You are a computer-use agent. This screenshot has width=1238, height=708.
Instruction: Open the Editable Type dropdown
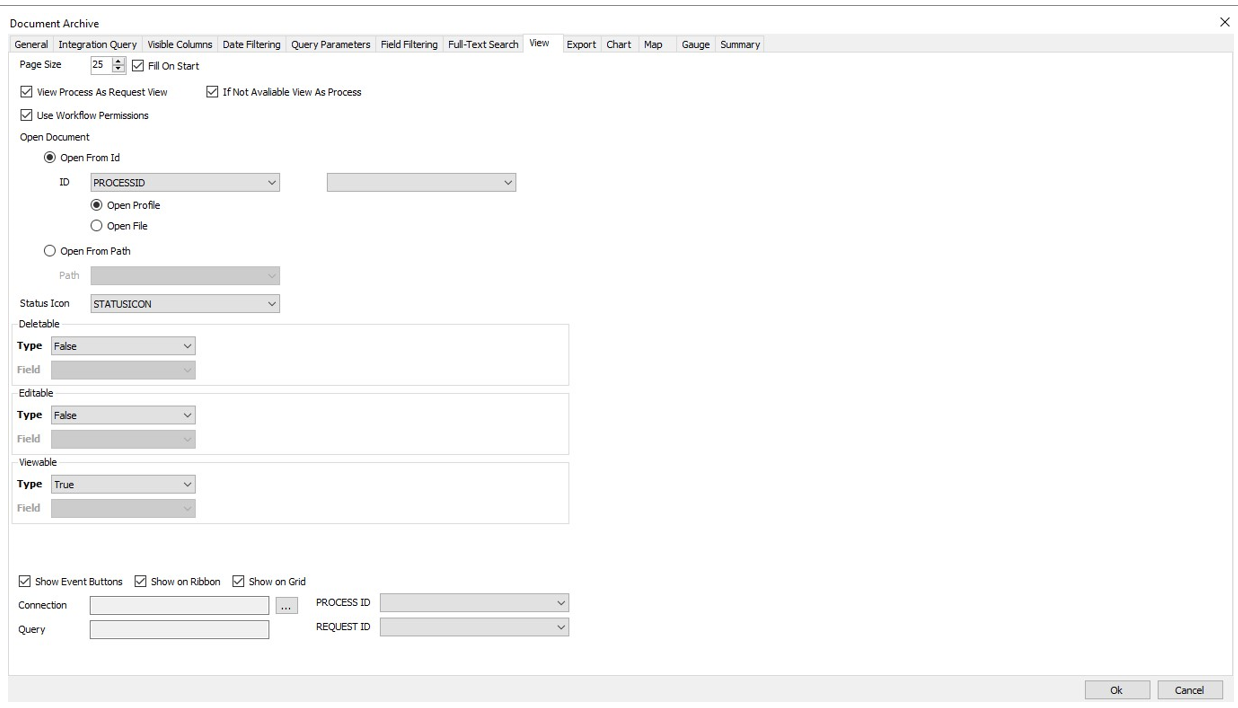[x=123, y=415]
